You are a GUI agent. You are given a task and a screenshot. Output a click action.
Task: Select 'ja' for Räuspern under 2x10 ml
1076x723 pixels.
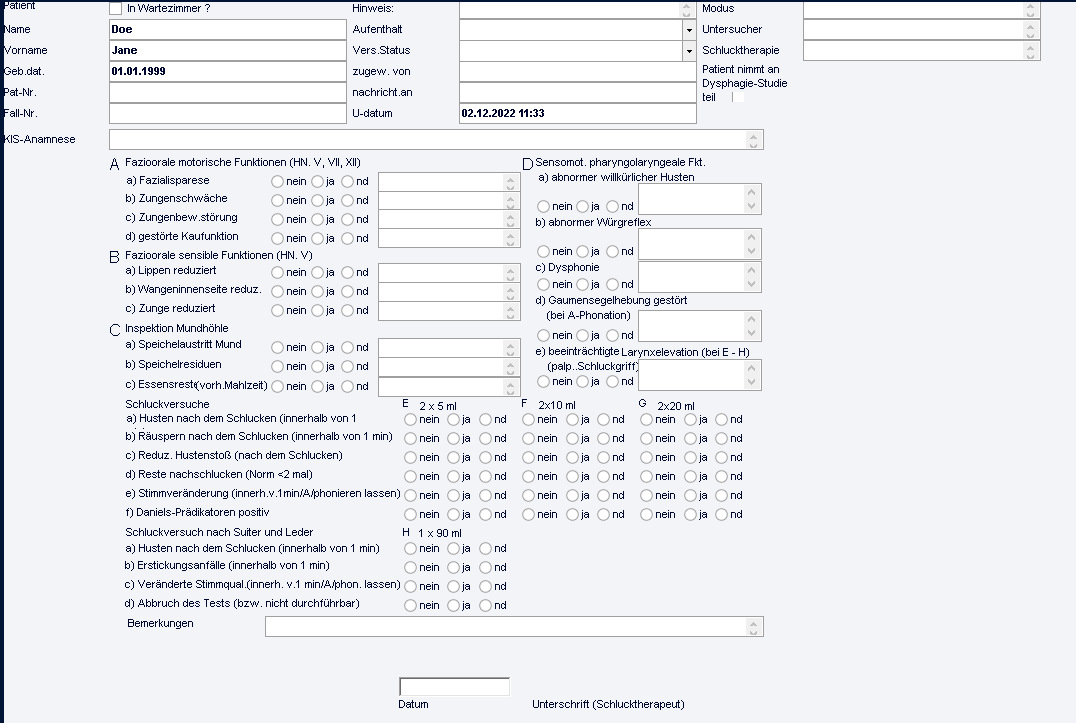tap(573, 438)
